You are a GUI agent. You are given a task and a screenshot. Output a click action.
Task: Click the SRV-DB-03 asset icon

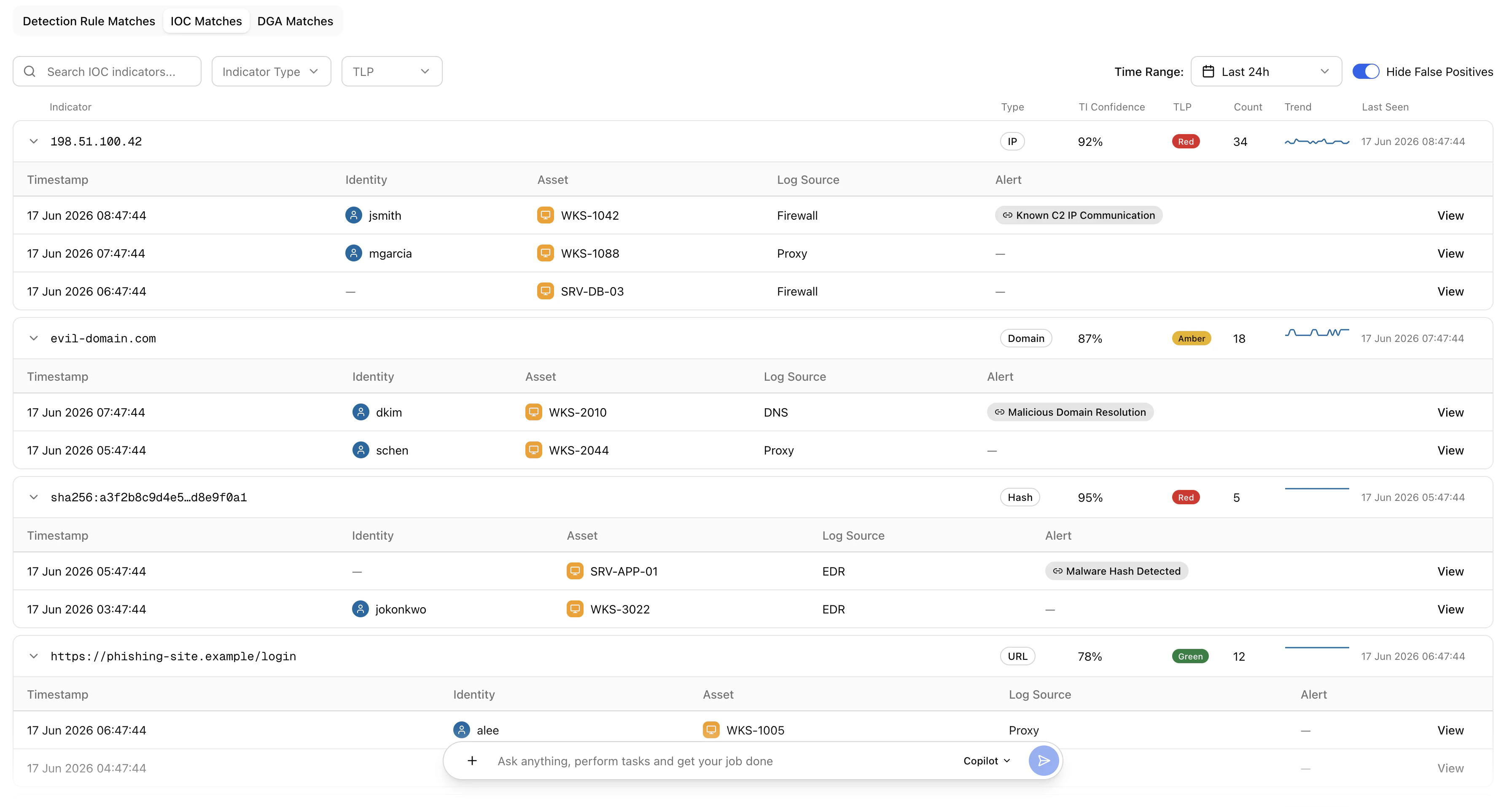click(545, 291)
